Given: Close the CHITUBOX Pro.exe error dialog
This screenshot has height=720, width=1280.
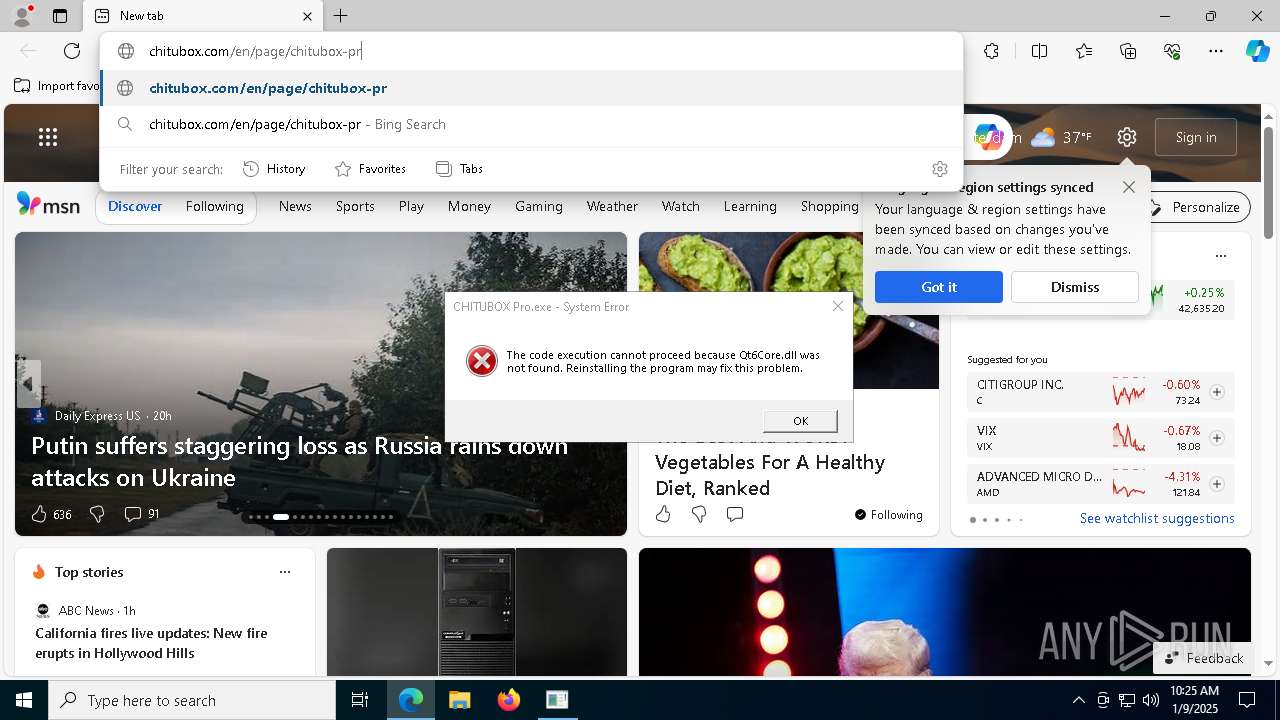Looking at the screenshot, I should pos(838,306).
